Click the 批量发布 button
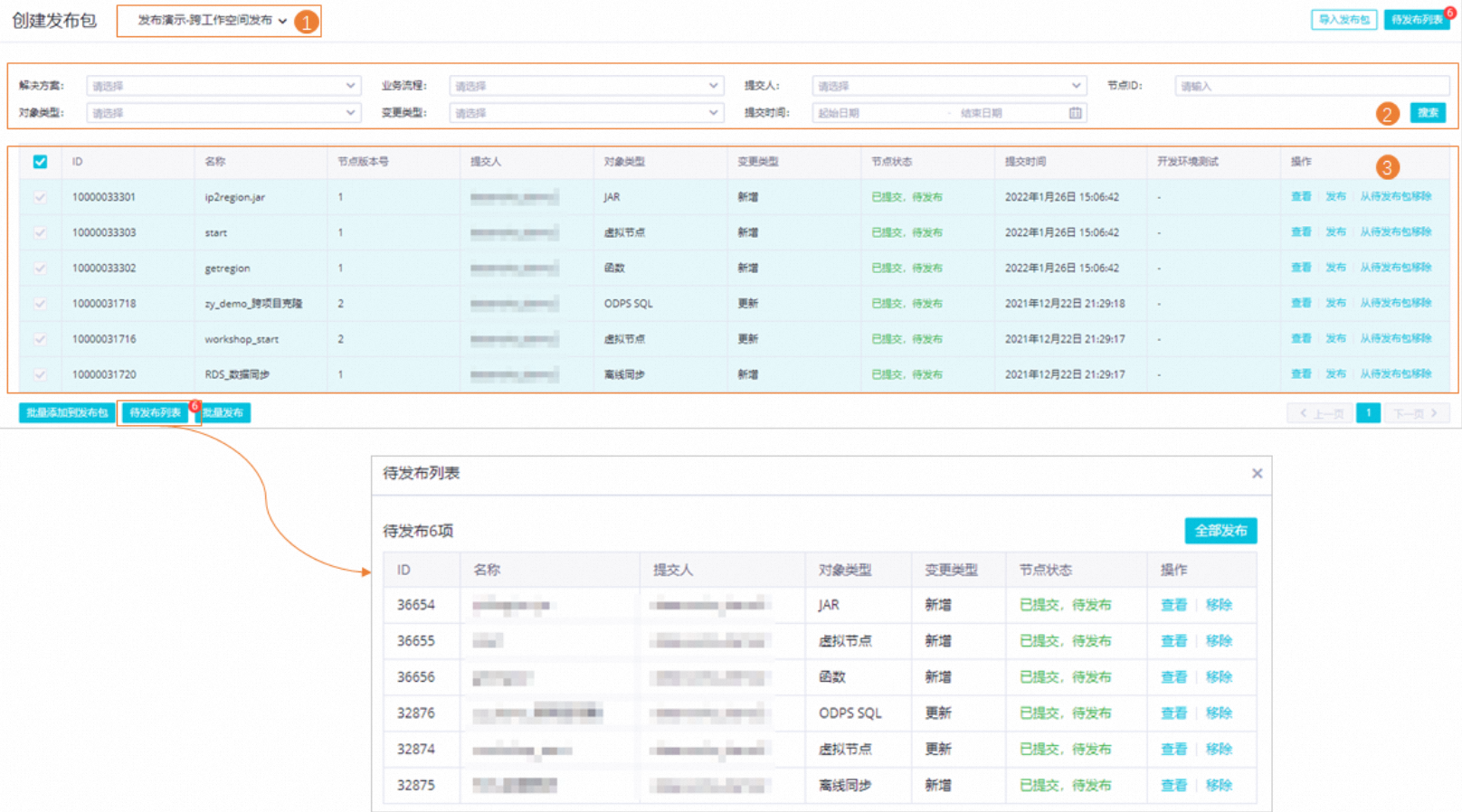This screenshot has width=1462, height=812. [223, 413]
